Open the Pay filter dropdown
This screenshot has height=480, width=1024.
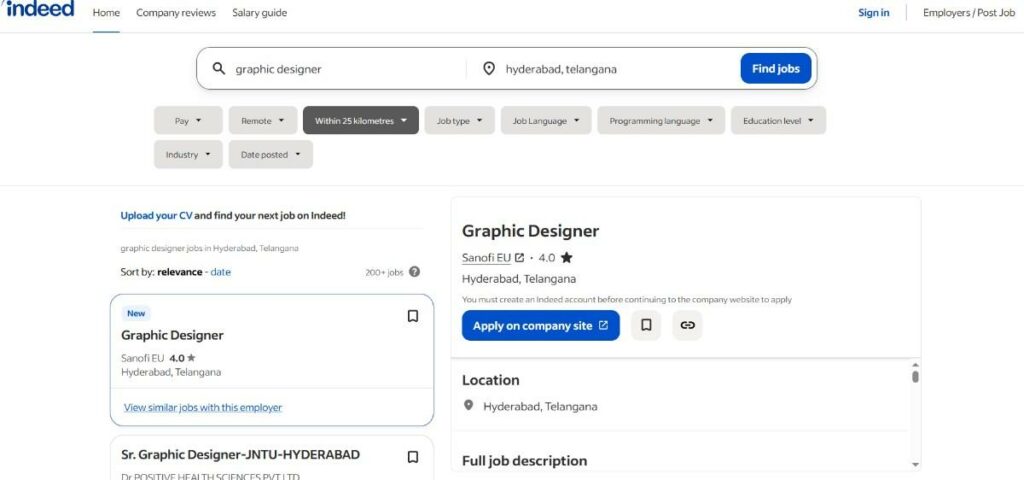pyautogui.click(x=188, y=121)
